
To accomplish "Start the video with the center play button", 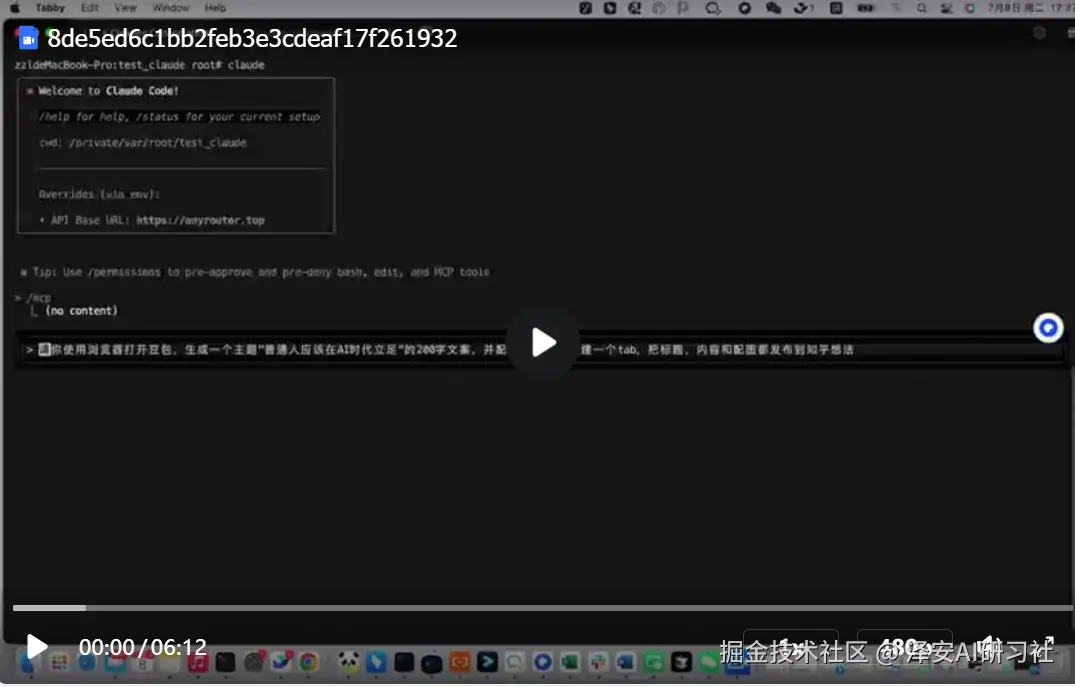I will 543,342.
